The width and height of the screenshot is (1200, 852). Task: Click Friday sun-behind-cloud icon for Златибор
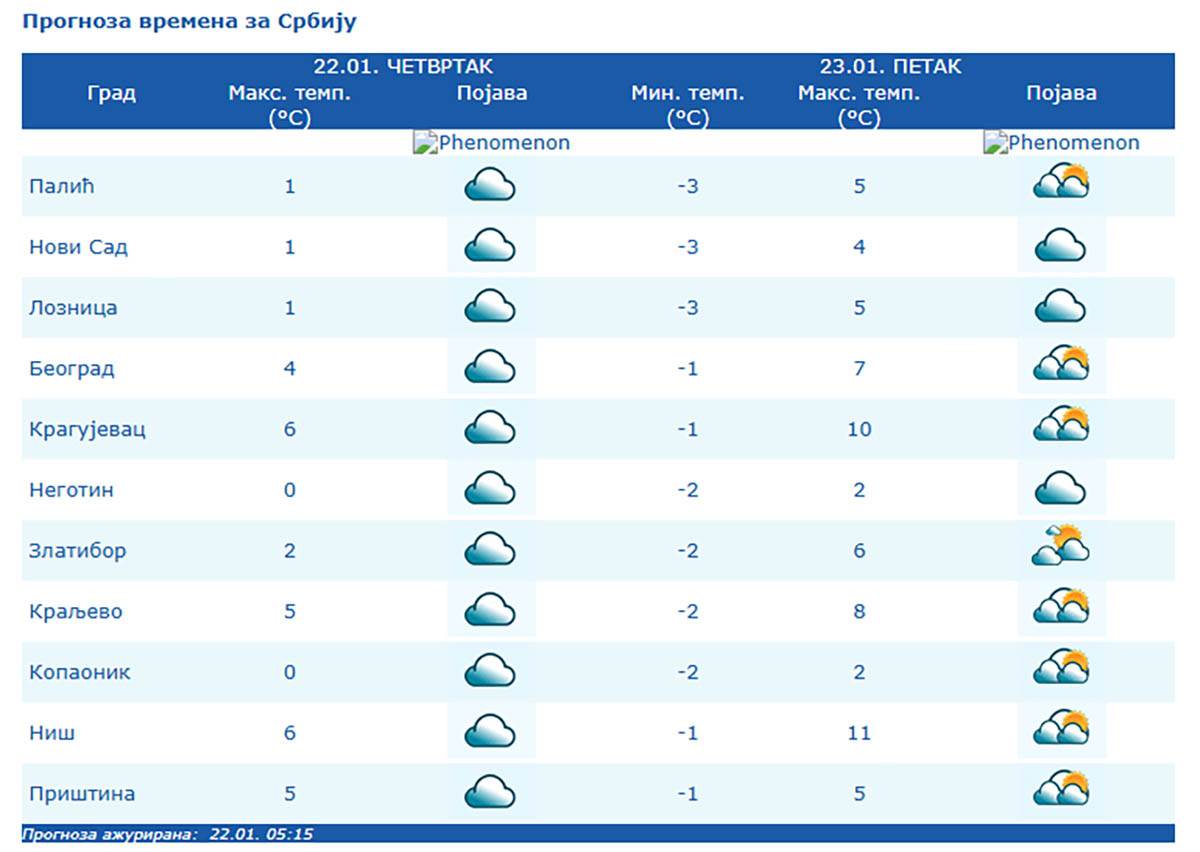(x=1060, y=546)
